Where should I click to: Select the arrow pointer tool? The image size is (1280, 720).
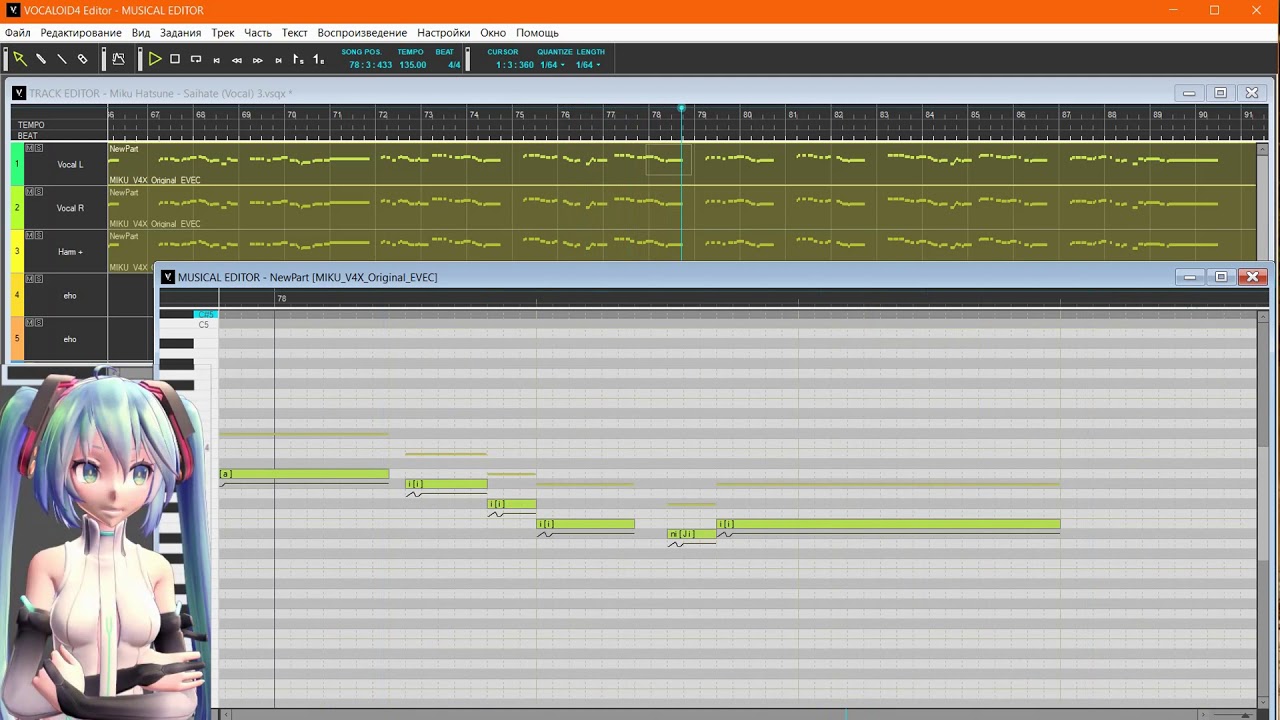coord(19,59)
